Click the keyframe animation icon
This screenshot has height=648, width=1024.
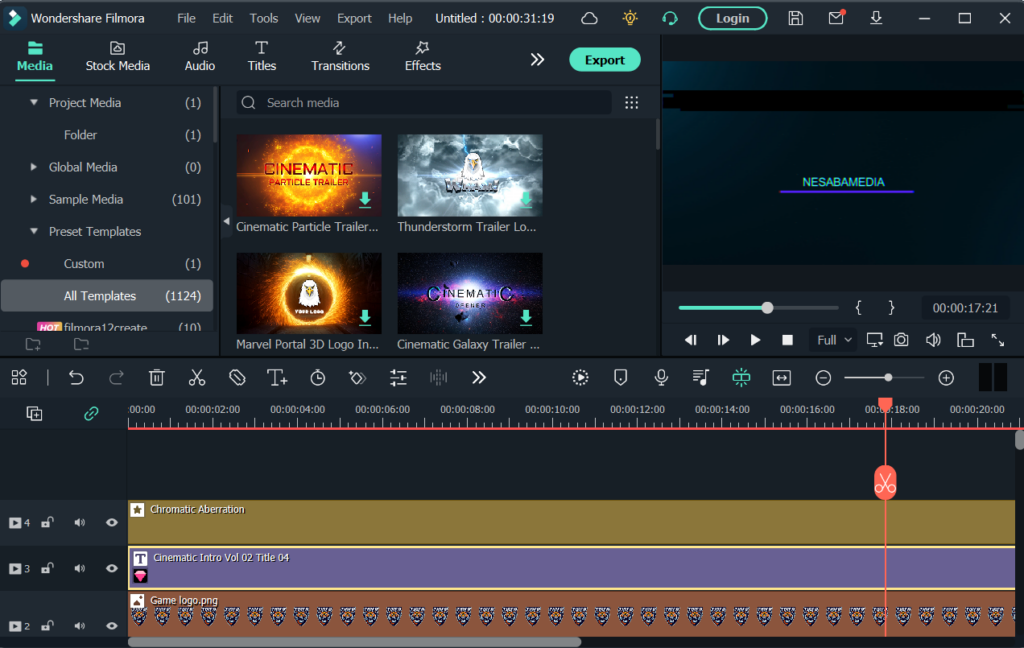[x=357, y=378]
